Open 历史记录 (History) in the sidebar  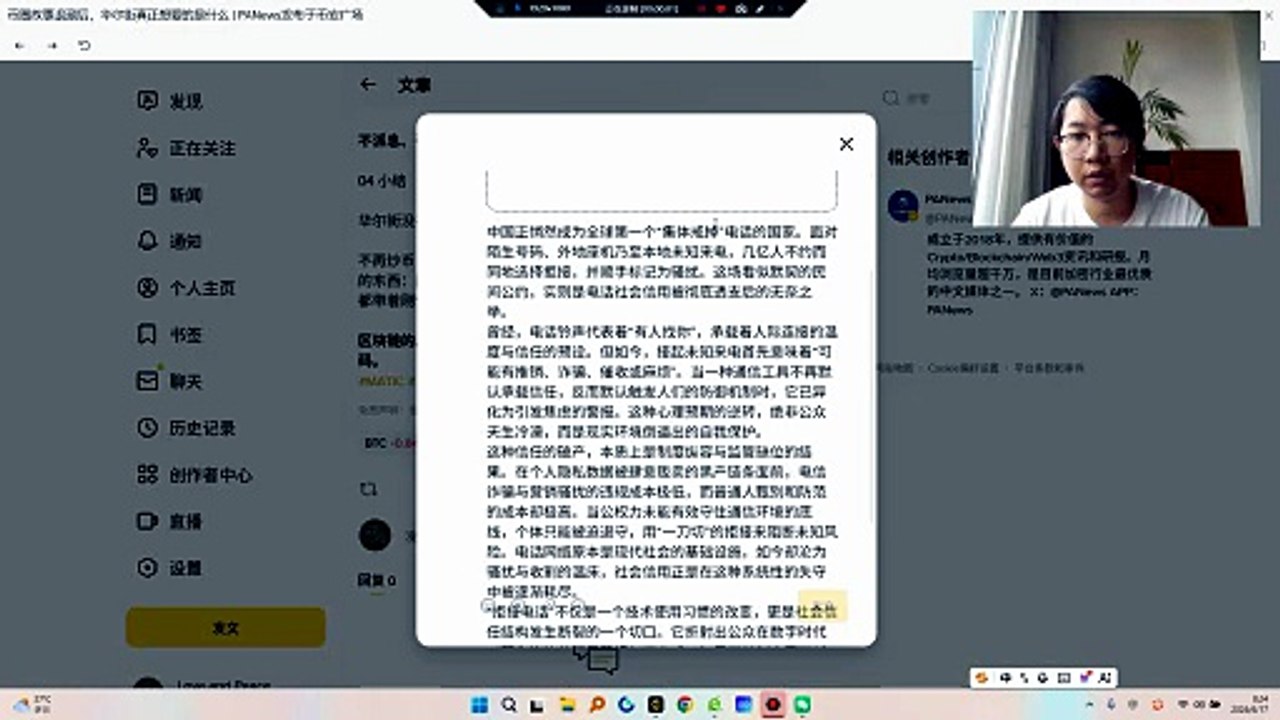pyautogui.click(x=186, y=428)
